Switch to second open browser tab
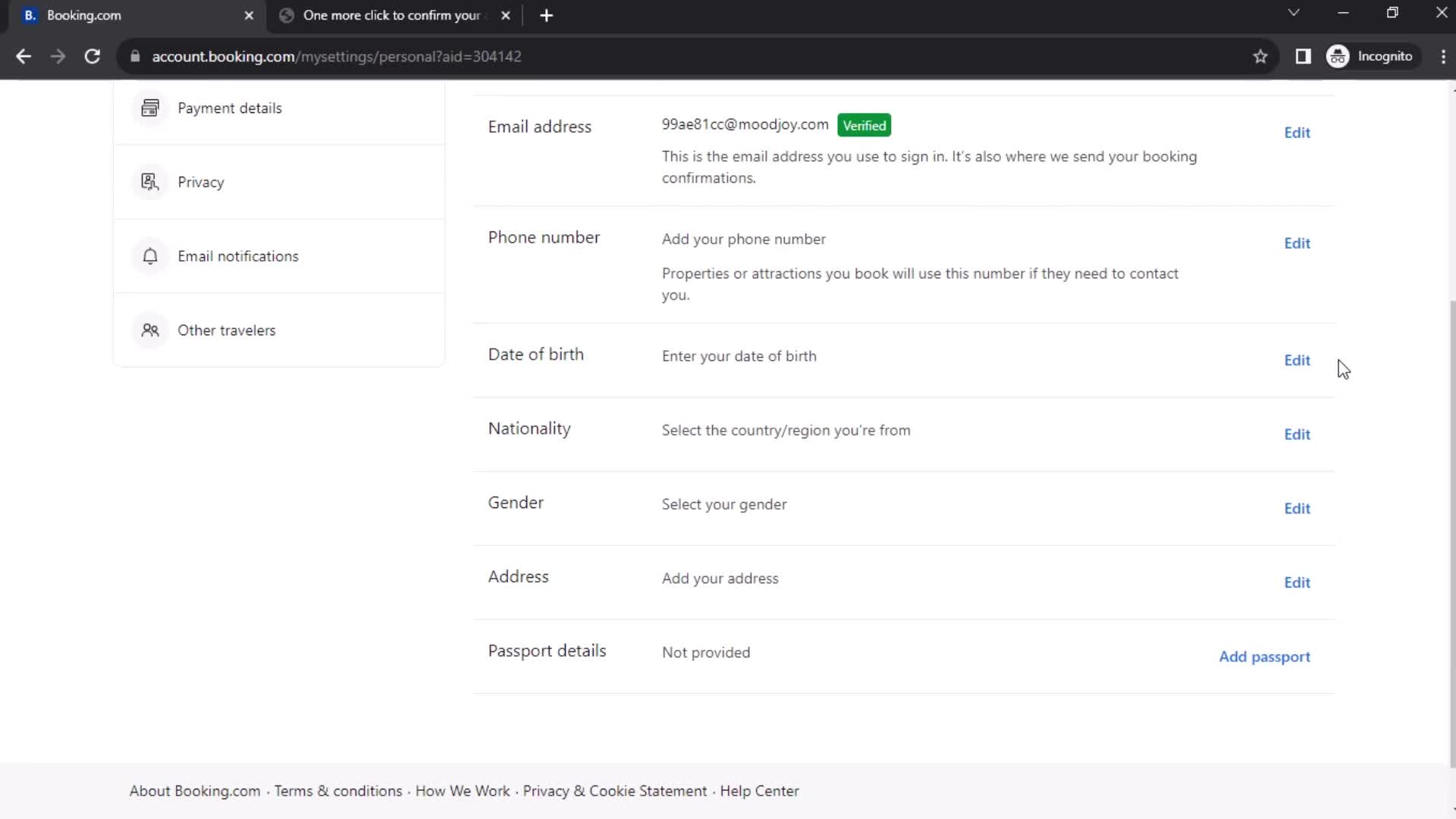Viewport: 1456px width, 819px height. [x=389, y=15]
